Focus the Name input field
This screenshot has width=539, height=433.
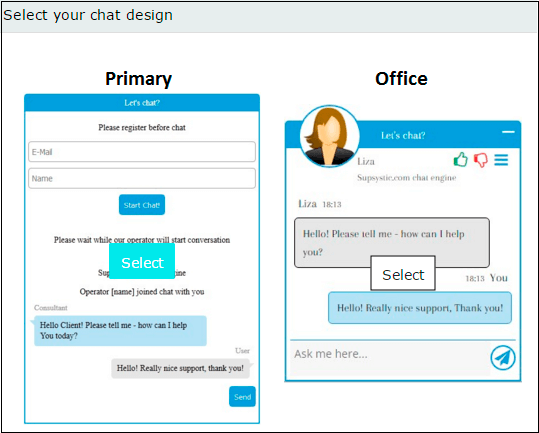pos(142,178)
